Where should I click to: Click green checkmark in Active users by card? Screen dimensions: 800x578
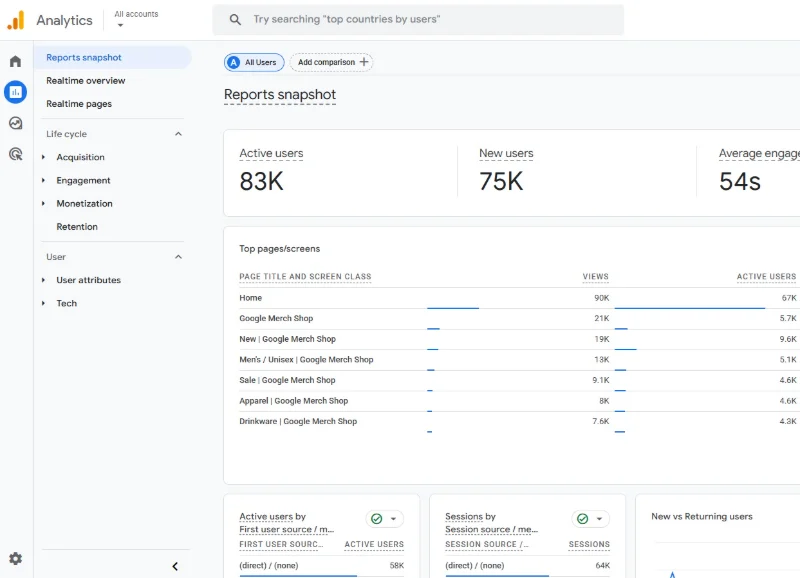[x=377, y=519]
